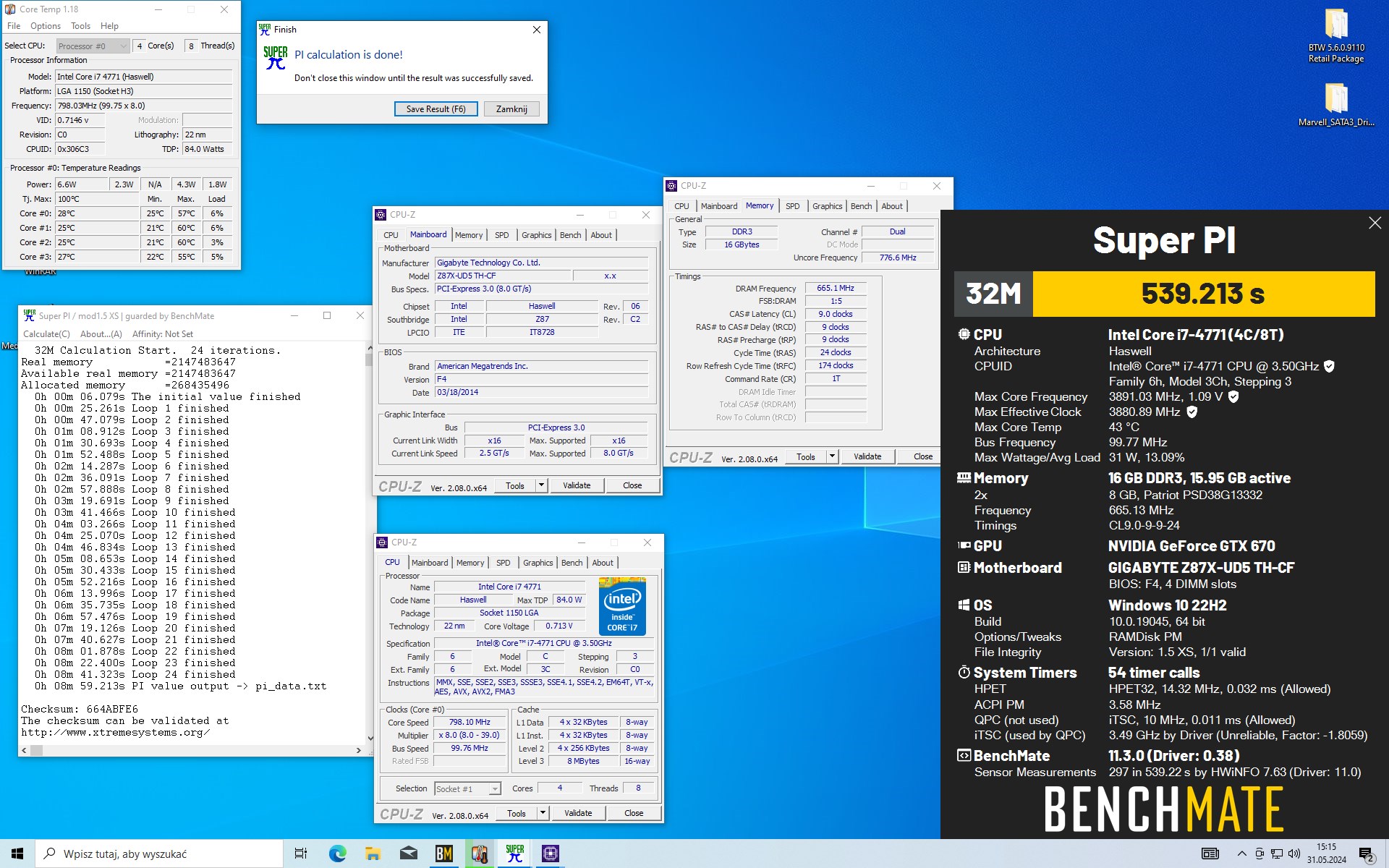This screenshot has height=868, width=1389.
Task: Click Tools button in CPU-Z CPU window
Action: click(x=517, y=813)
